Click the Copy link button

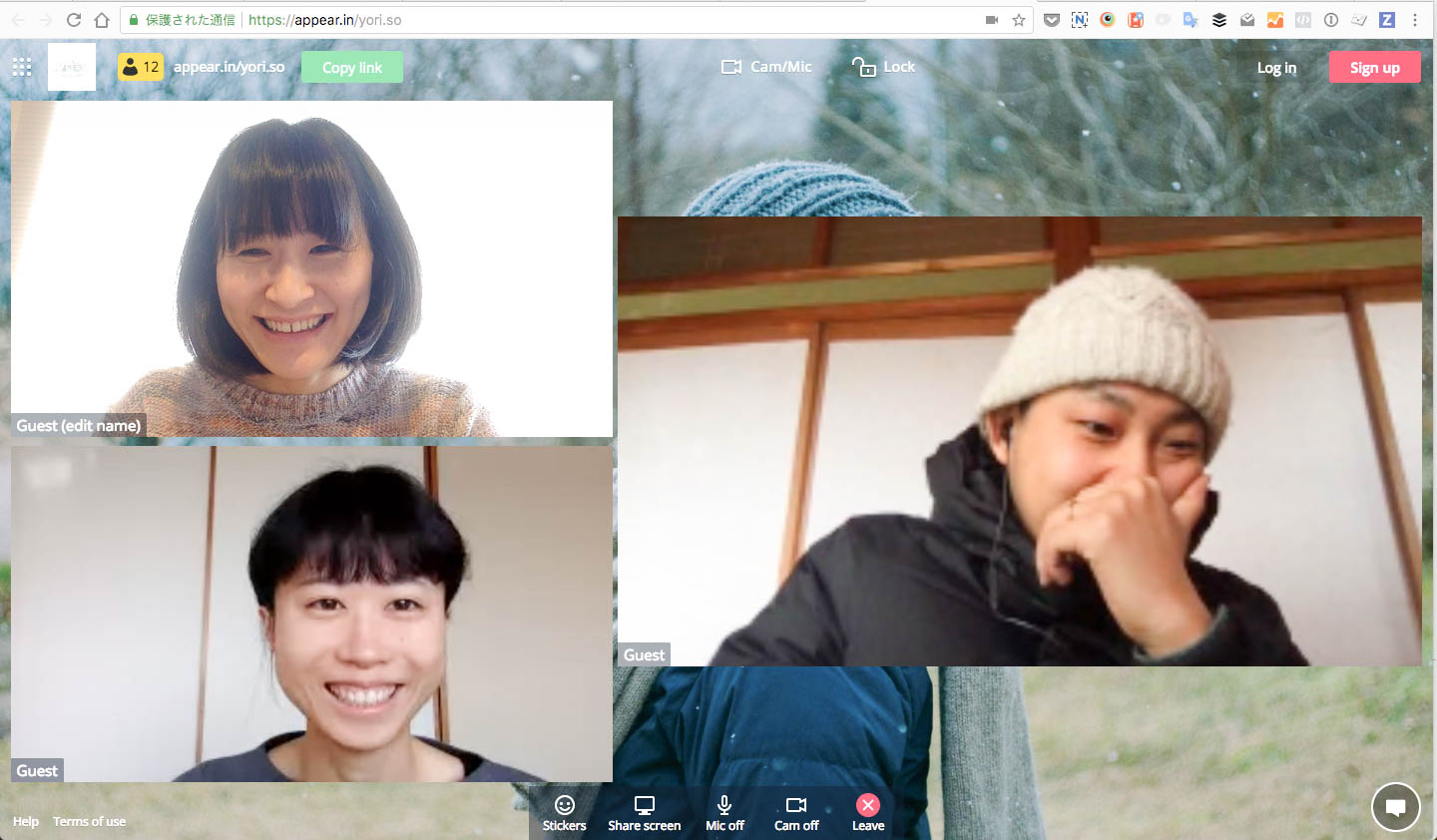pos(352,67)
